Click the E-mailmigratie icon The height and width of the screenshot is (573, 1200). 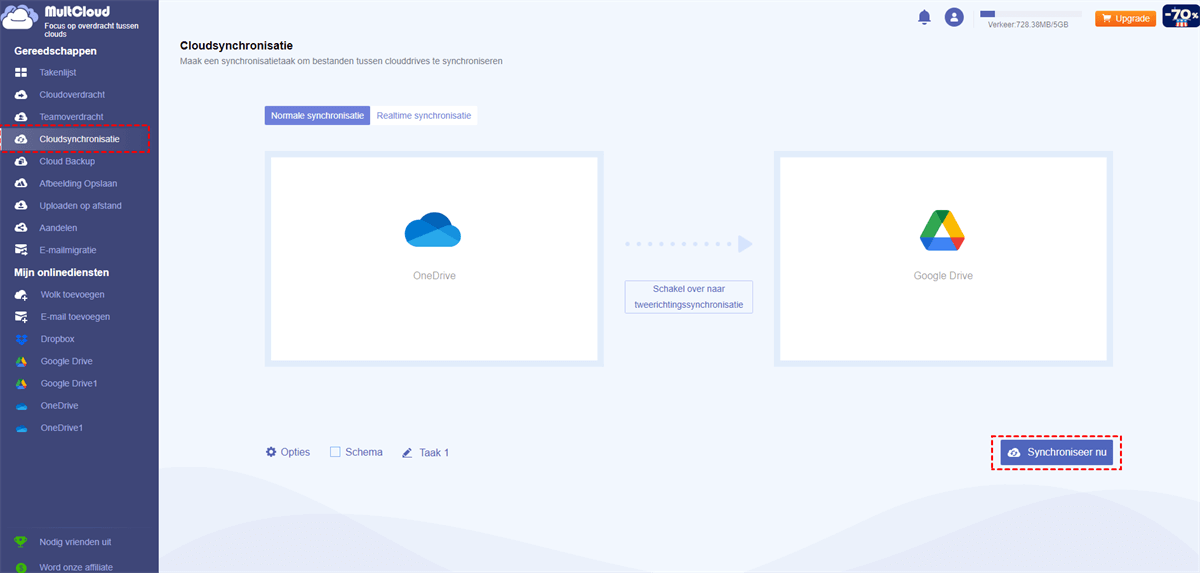(x=21, y=250)
